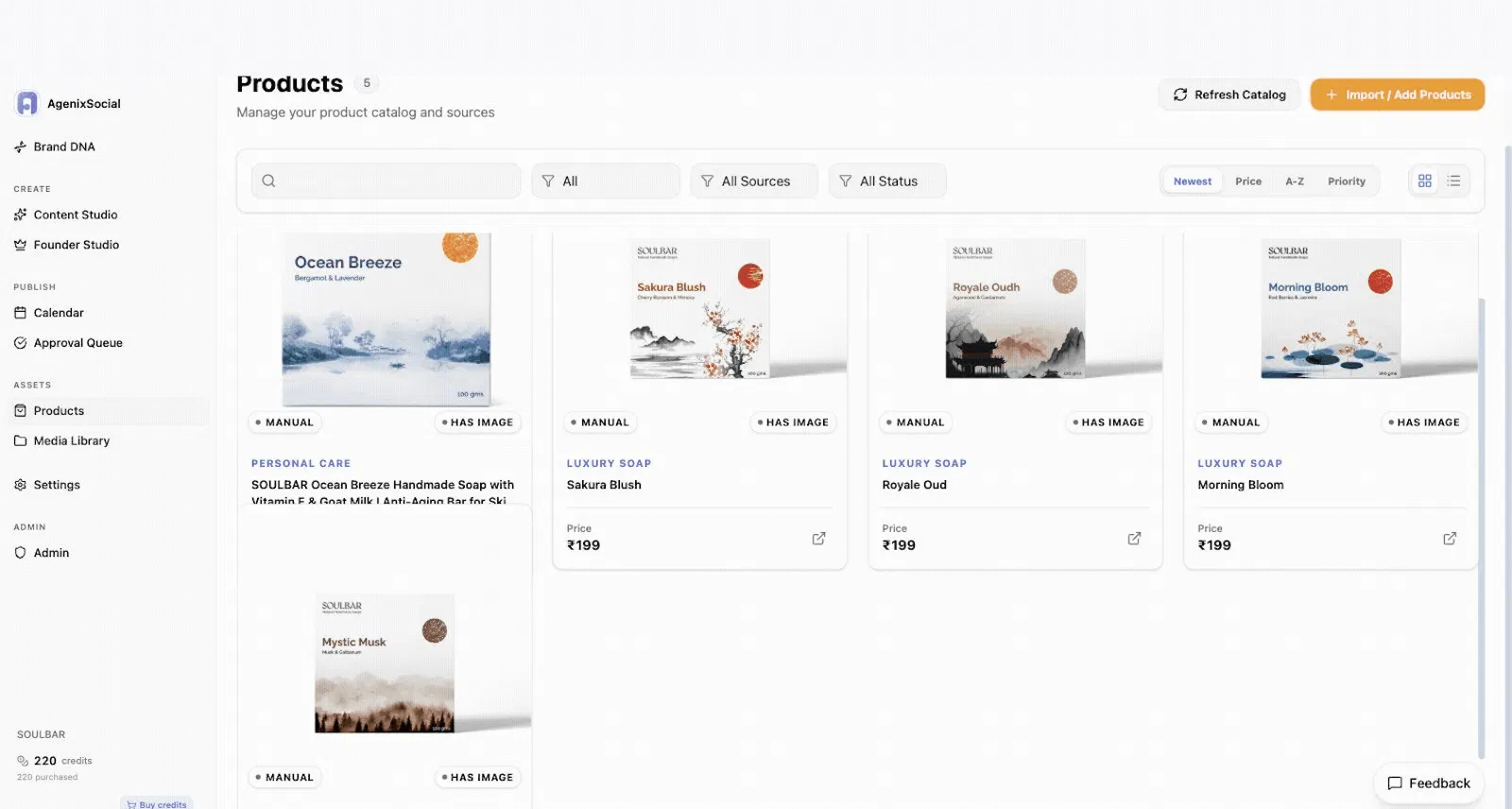The image size is (1512, 809).
Task: Click the Buy credits button
Action: click(157, 804)
